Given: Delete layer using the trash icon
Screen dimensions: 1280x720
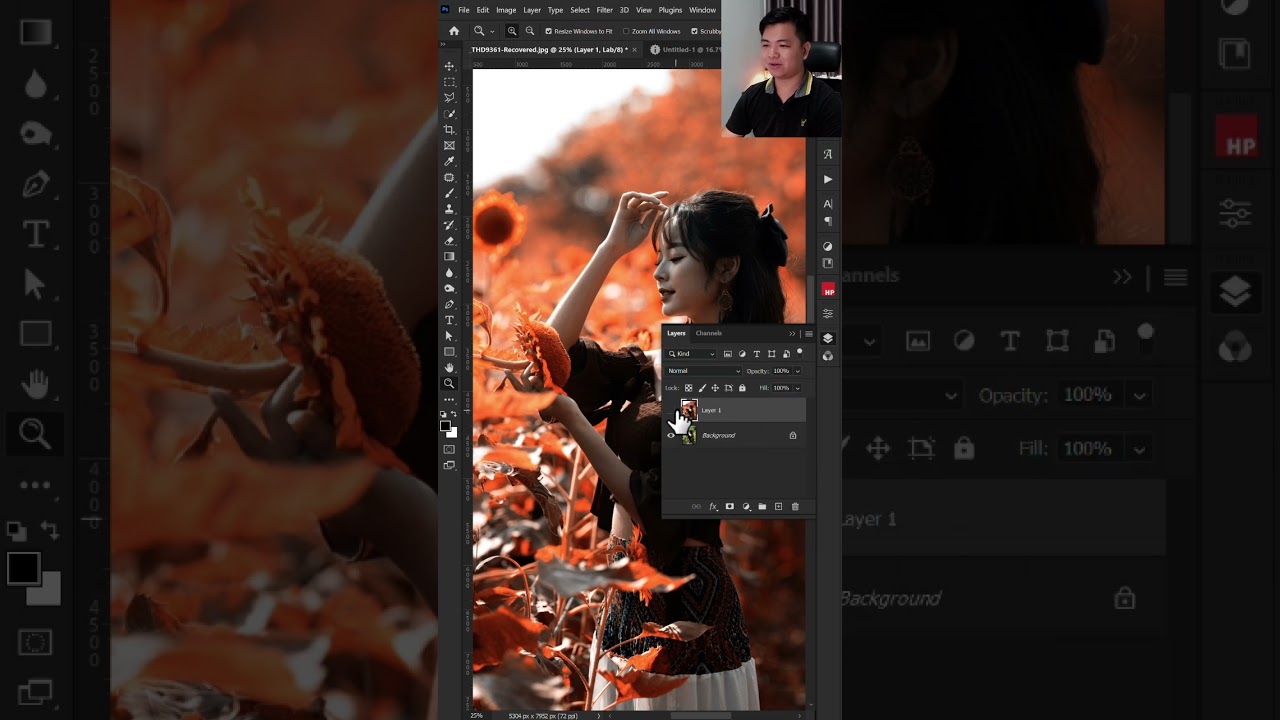Looking at the screenshot, I should (795, 507).
